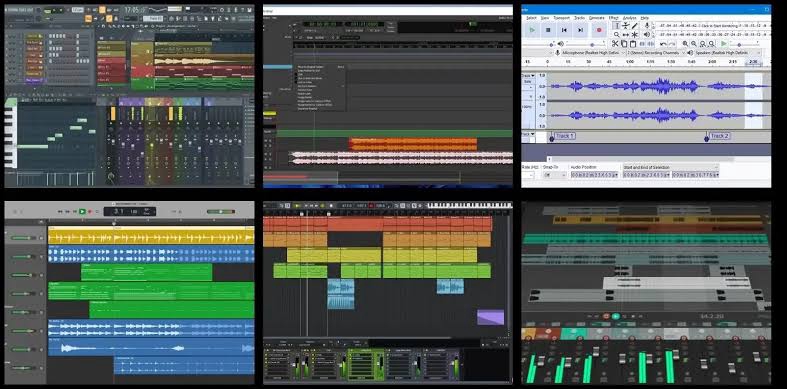
Task: Open the Recording Channels dropdown in Audacity
Action: (x=657, y=53)
